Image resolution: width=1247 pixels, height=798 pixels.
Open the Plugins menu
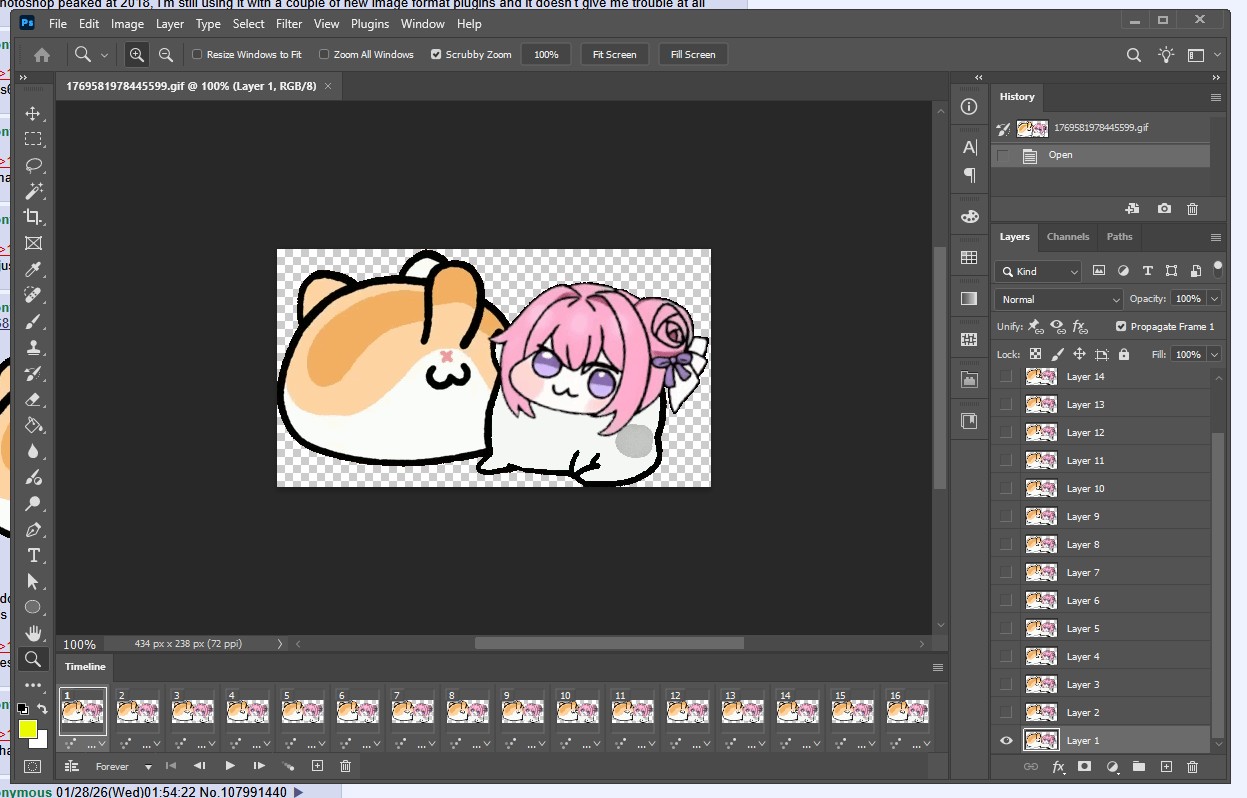(x=370, y=24)
